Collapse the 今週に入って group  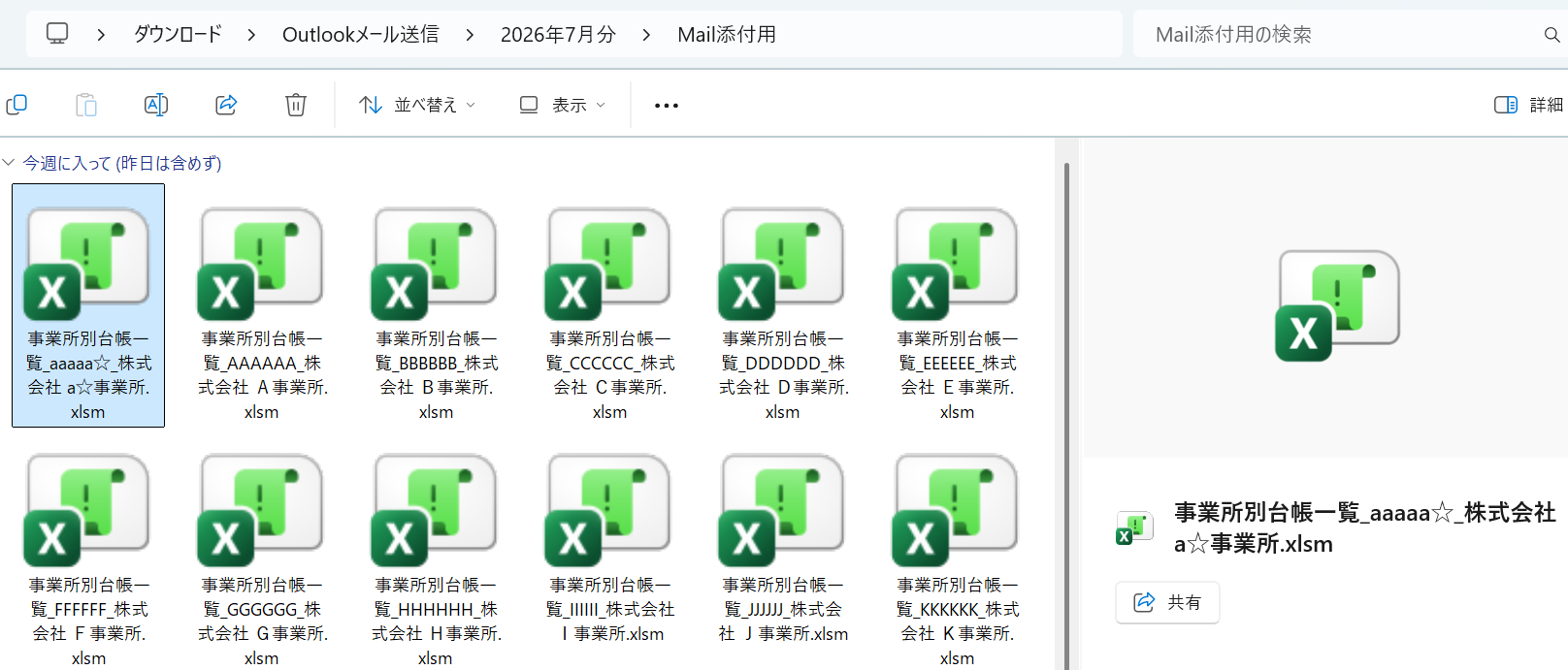(x=9, y=163)
